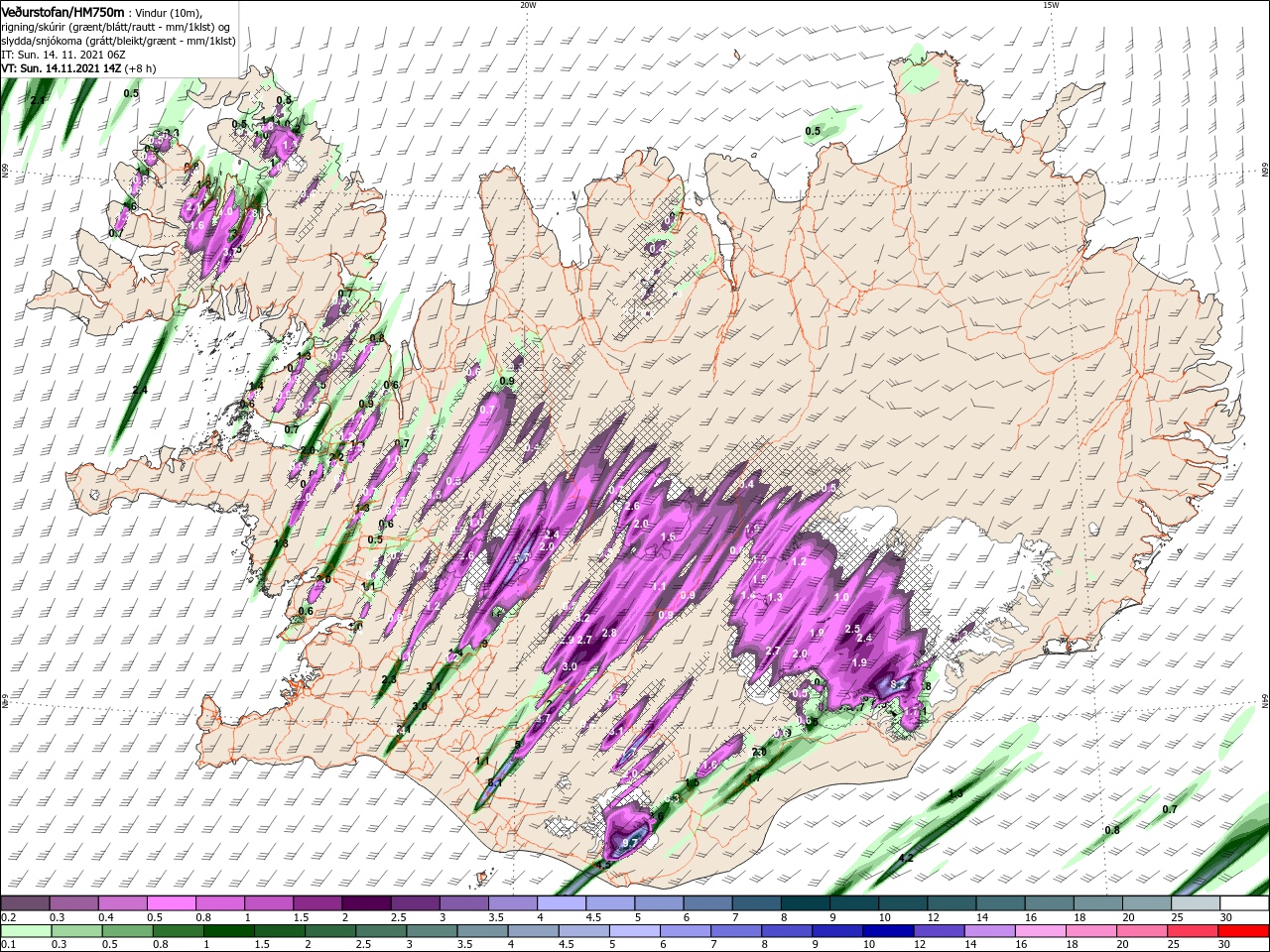The width and height of the screenshot is (1270, 952).
Task: Click darkest green lower swatch between 1 and 1.5
Action: [x=228, y=931]
